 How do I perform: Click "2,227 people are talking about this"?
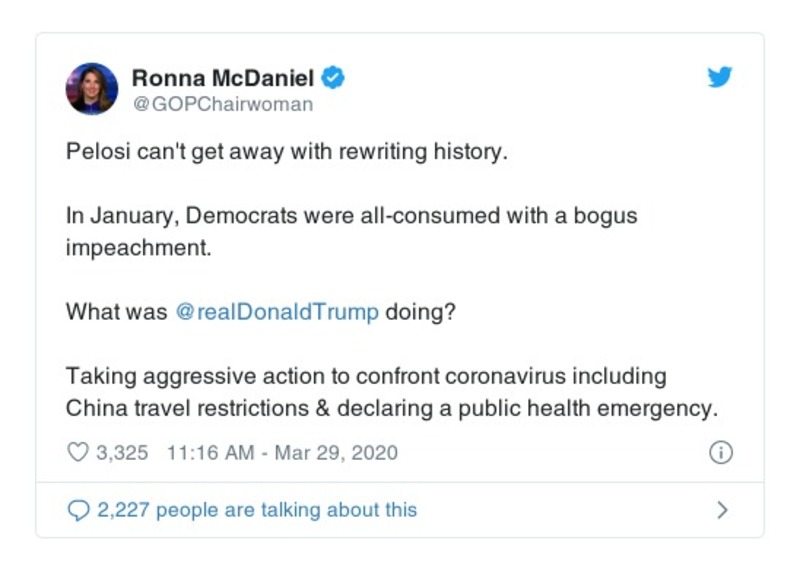pos(257,510)
